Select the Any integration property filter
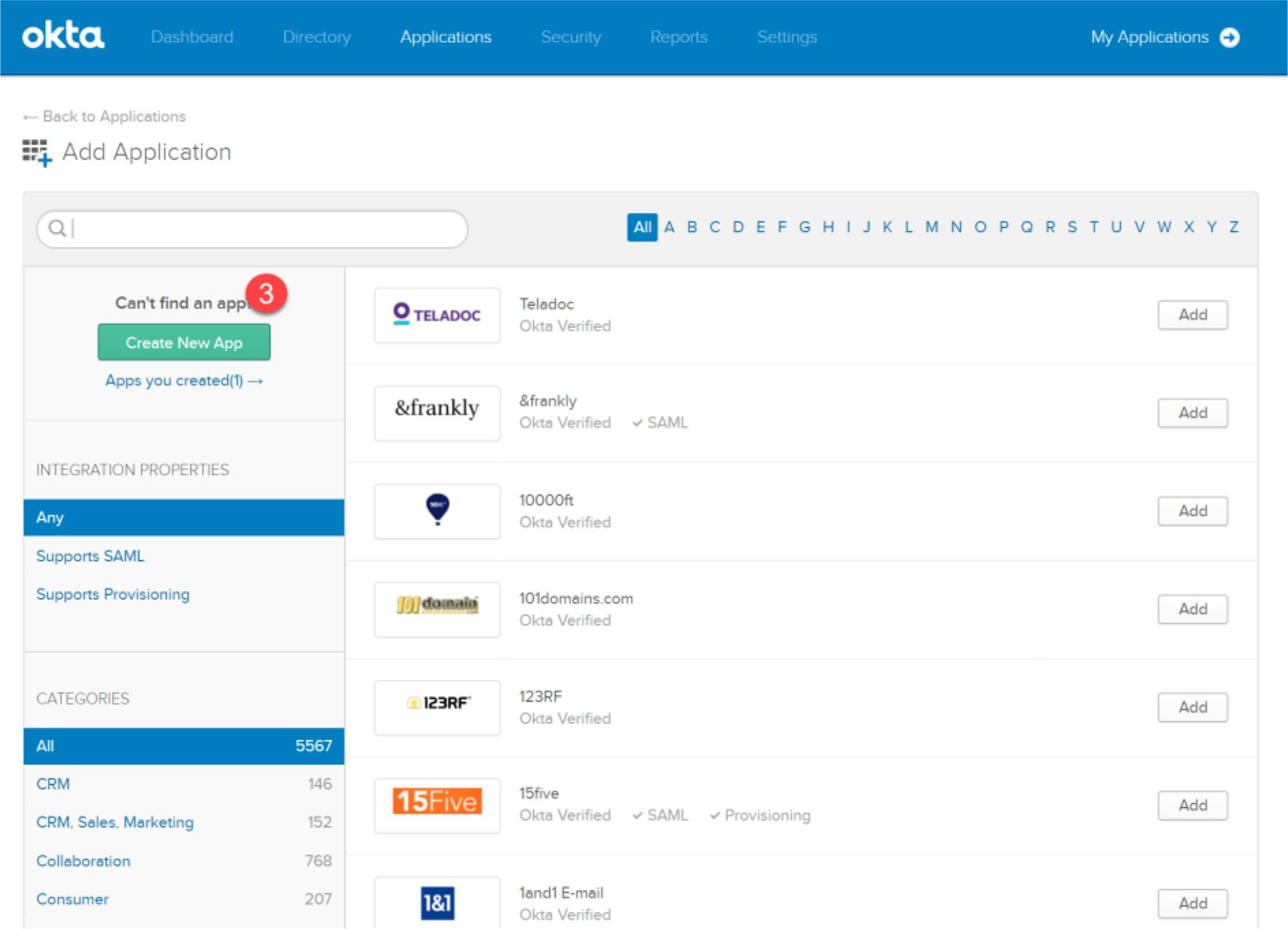The image size is (1288, 929). [49, 517]
